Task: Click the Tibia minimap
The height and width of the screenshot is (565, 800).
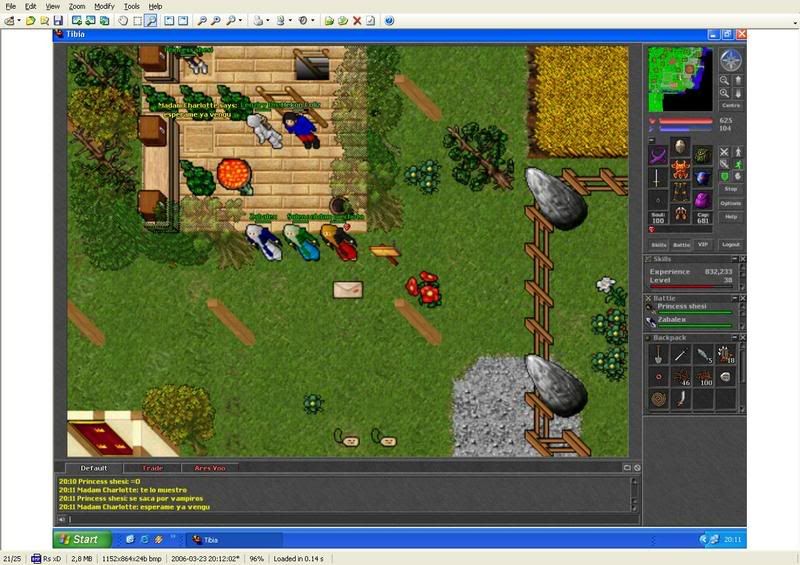Action: tap(680, 79)
